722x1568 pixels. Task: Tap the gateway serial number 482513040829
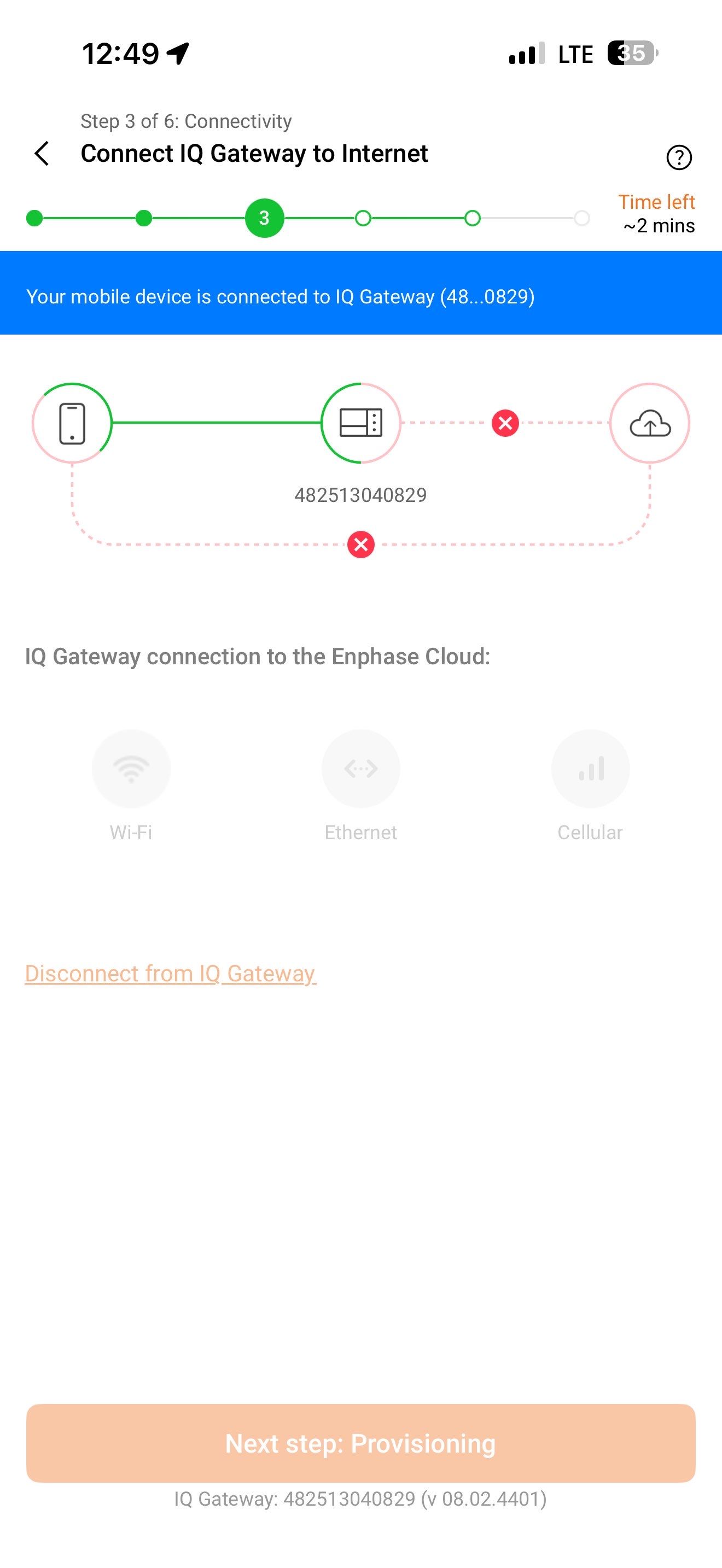click(x=360, y=495)
